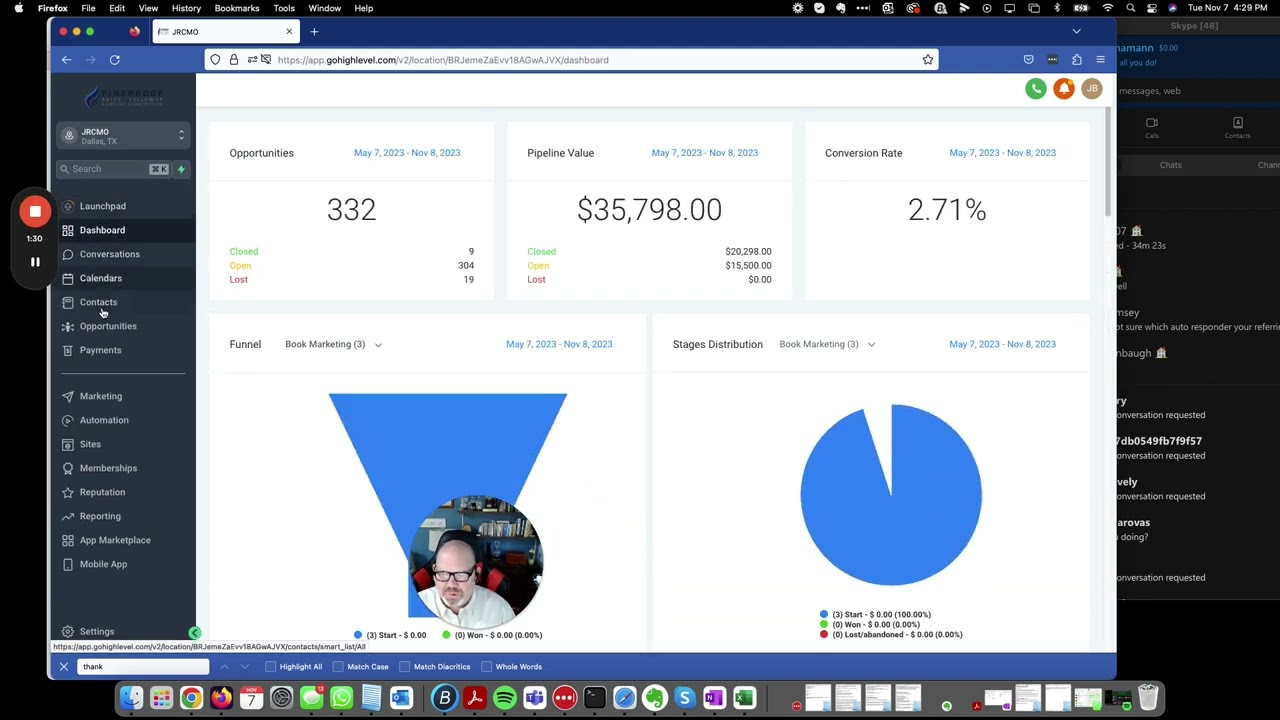Change Opportunities card date range
1280x720 pixels.
pos(406,153)
